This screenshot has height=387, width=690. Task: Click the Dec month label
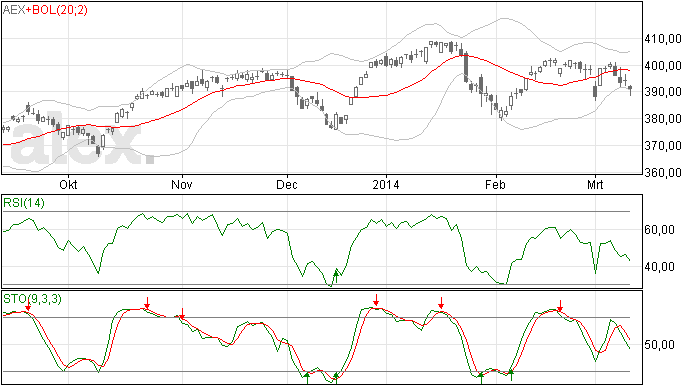click(x=287, y=184)
